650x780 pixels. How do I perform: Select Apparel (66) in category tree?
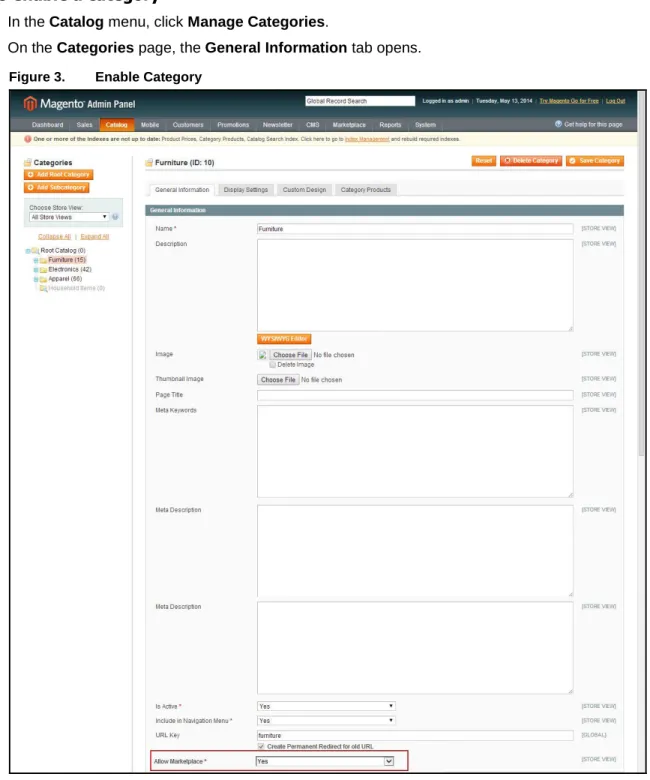click(x=65, y=279)
